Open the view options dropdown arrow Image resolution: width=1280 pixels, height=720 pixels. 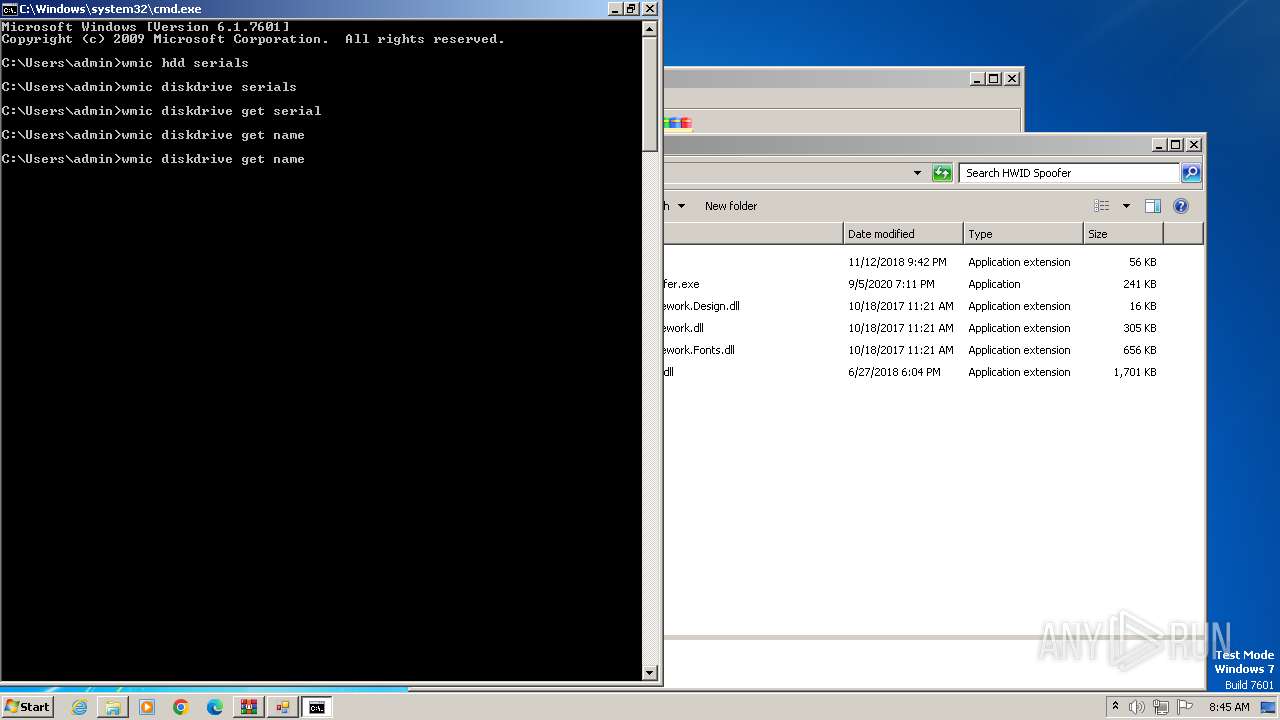click(x=1126, y=206)
